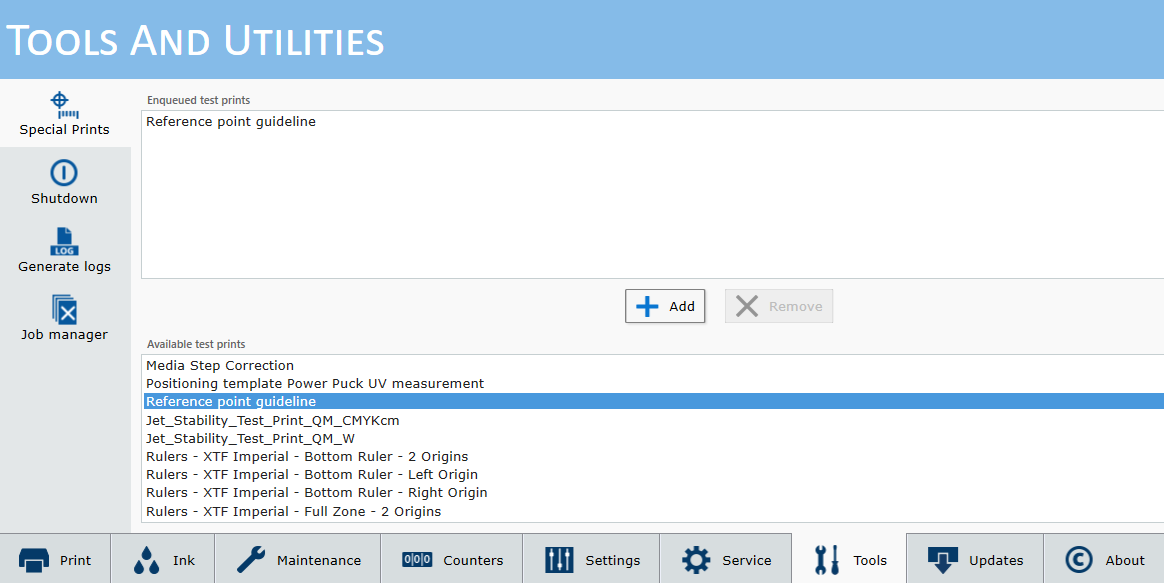Click the Shutdown power icon
The height and width of the screenshot is (583, 1164).
(64, 173)
